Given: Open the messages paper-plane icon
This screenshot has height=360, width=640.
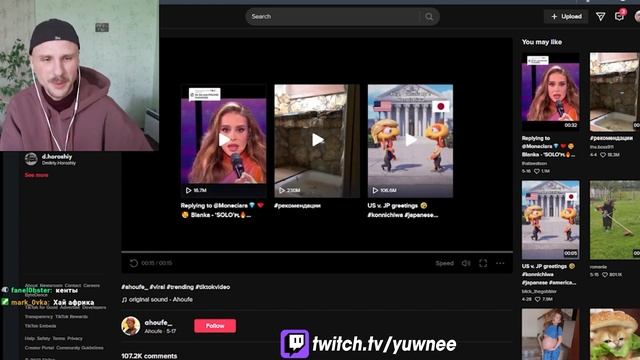Looking at the screenshot, I should 600,16.
